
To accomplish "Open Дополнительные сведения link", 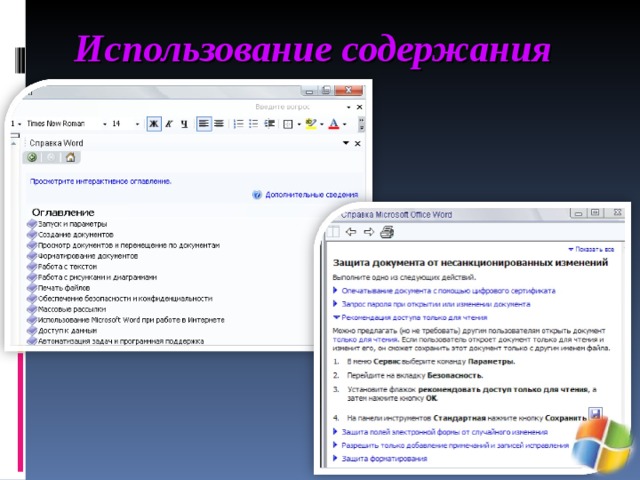I will click(x=311, y=195).
